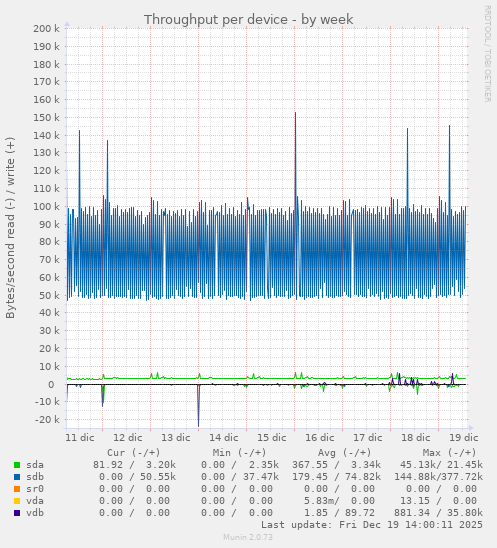Image resolution: width=497 pixels, height=548 pixels.
Task: Select the 'vda' legend label
Action: 35,501
